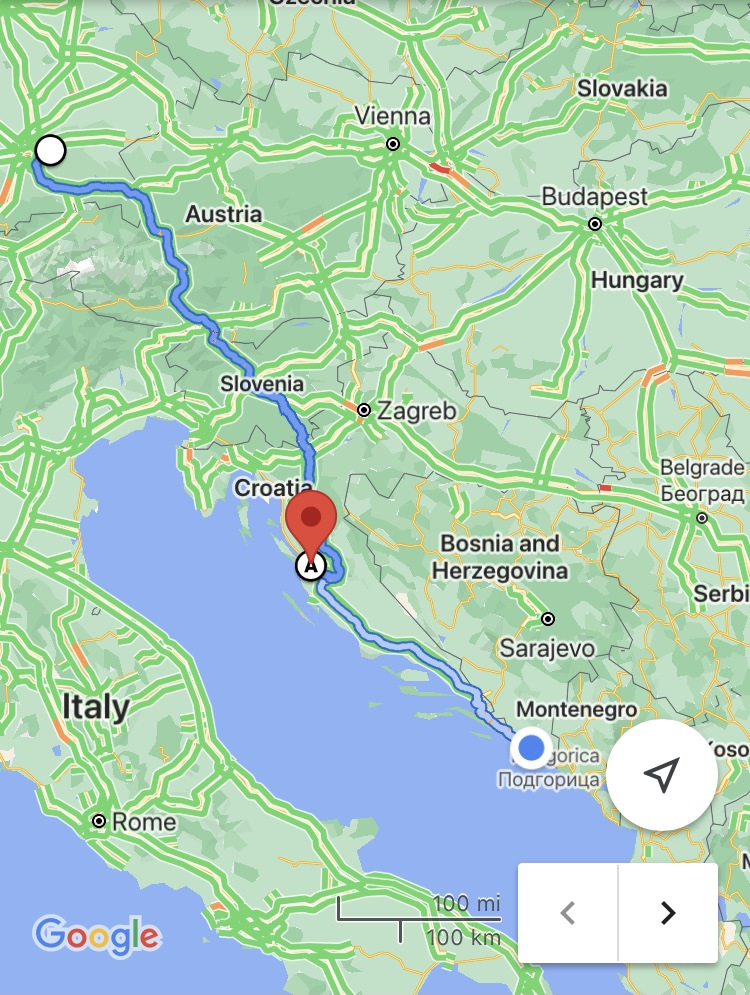Click the red traffic segment near Vienna

(439, 168)
